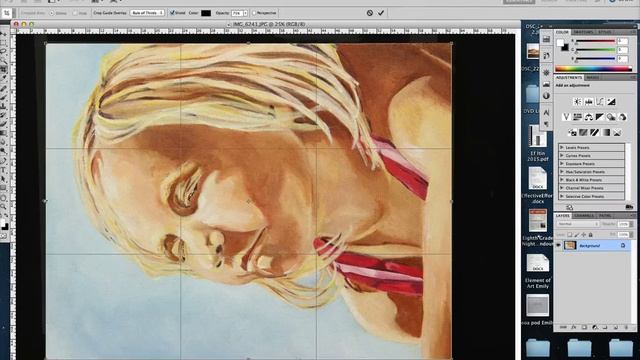
Task: Add a Threshold adjustment
Action: pyautogui.click(x=595, y=133)
